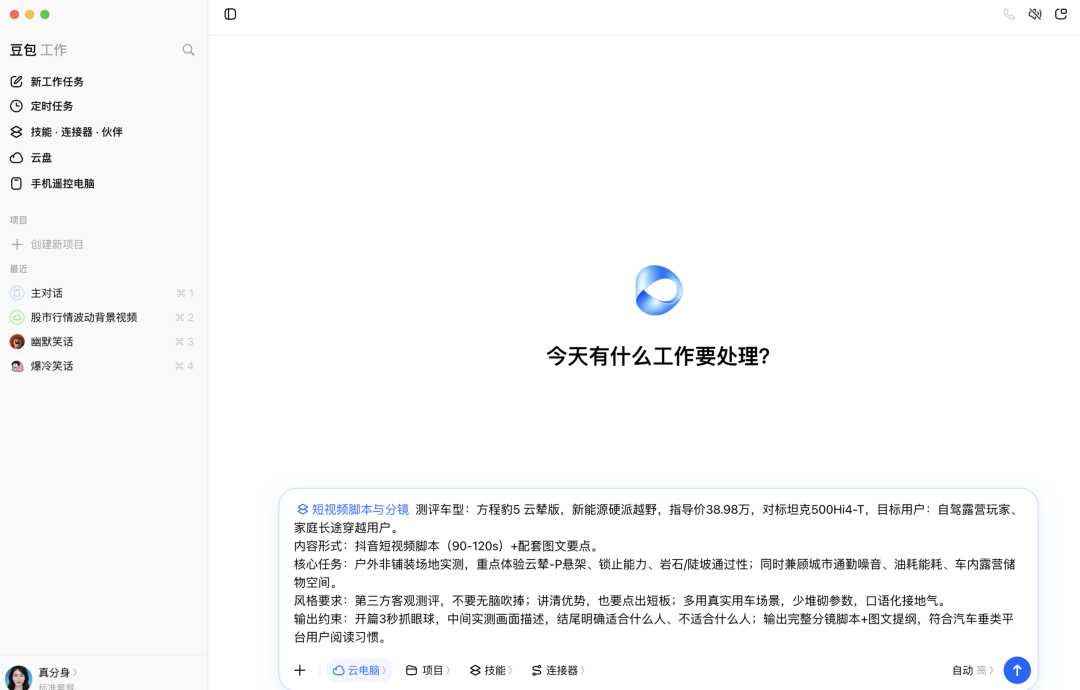Click the plus attachment icon
The height and width of the screenshot is (690, 1080).
[x=300, y=670]
